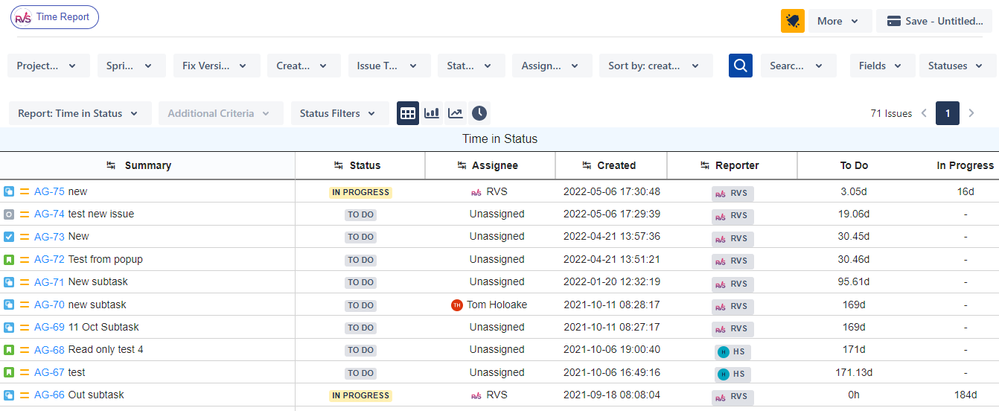Image resolution: width=999 pixels, height=411 pixels.
Task: Open the clock time view icon
Action: 479,113
